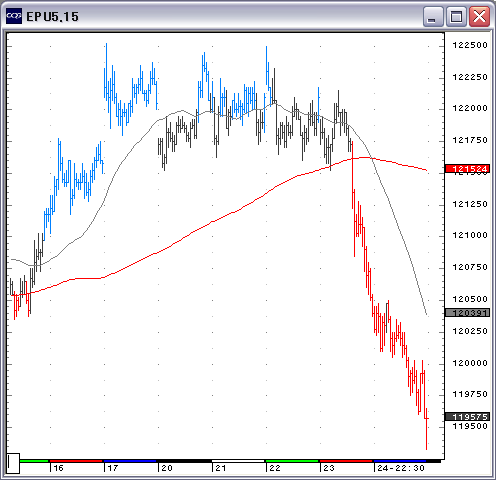The width and height of the screenshot is (496, 480).
Task: Click the blue segment above date 17
Action: (130, 461)
